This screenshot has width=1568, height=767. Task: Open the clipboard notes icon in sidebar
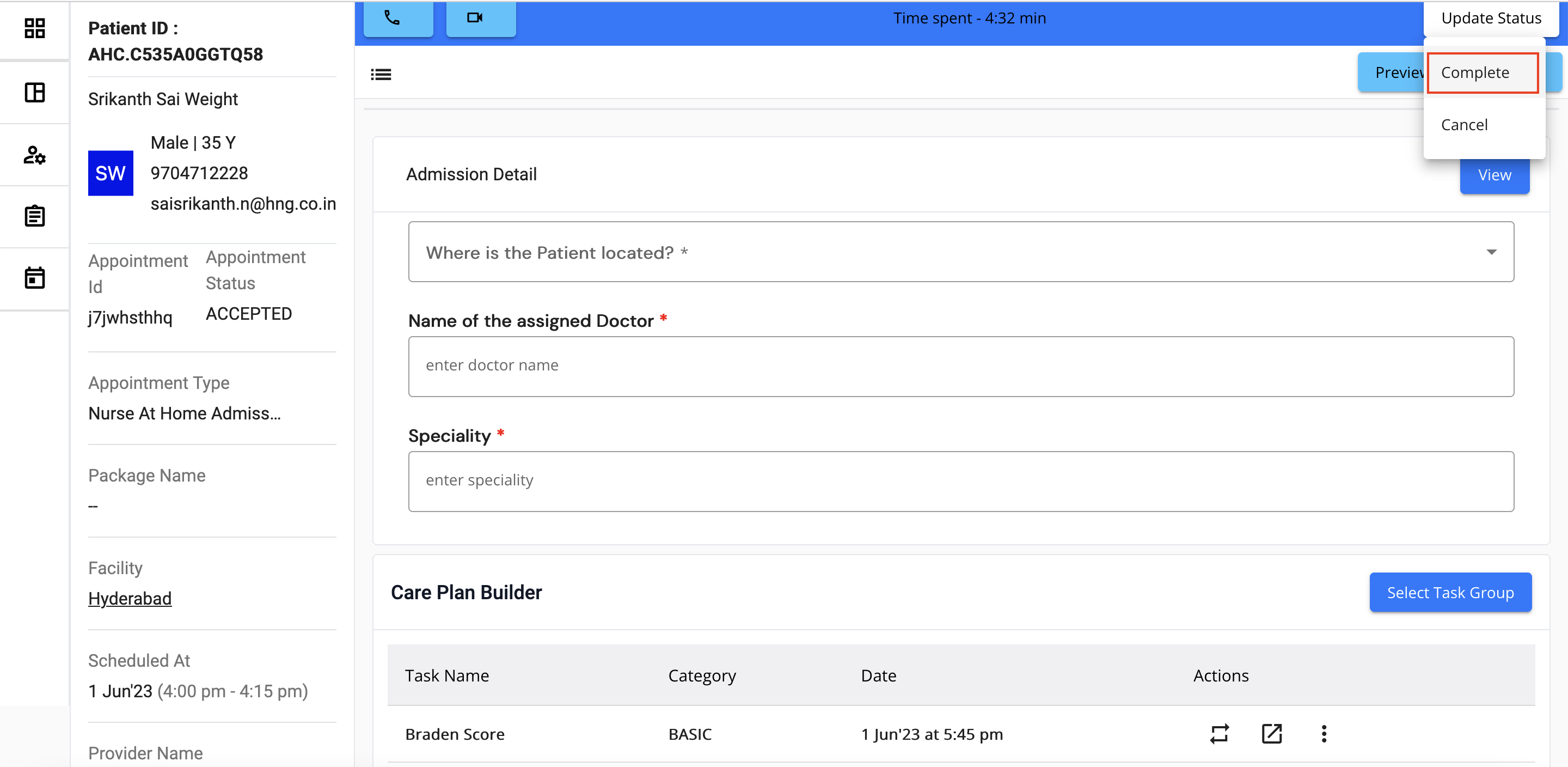point(35,216)
